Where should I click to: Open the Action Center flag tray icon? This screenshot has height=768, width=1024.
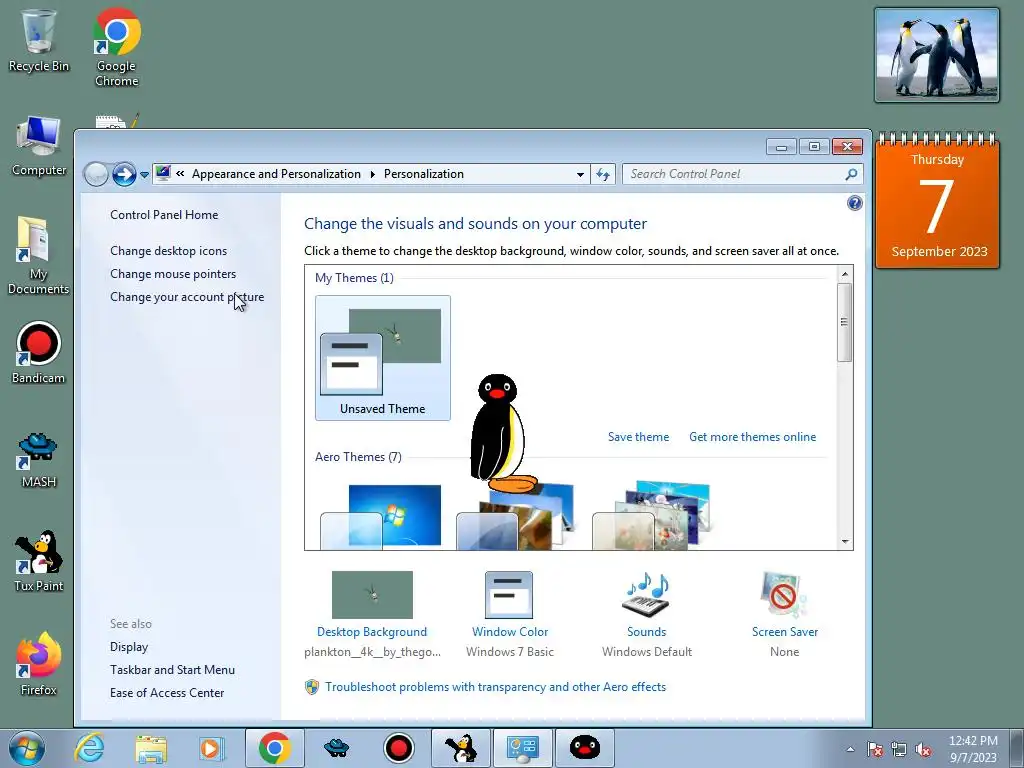[x=875, y=749]
